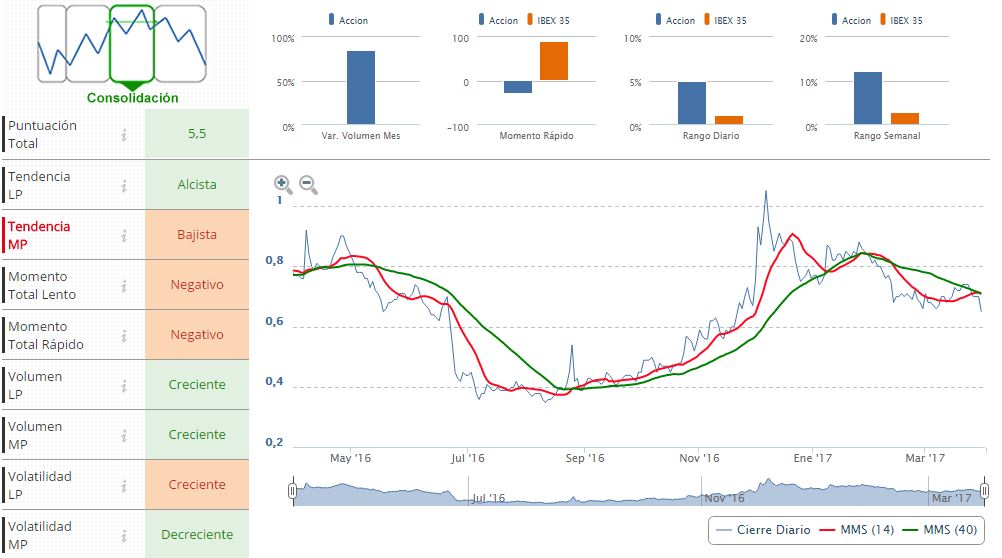Open info icon for Tendencia LP
The image size is (1002, 558).
[x=123, y=185]
